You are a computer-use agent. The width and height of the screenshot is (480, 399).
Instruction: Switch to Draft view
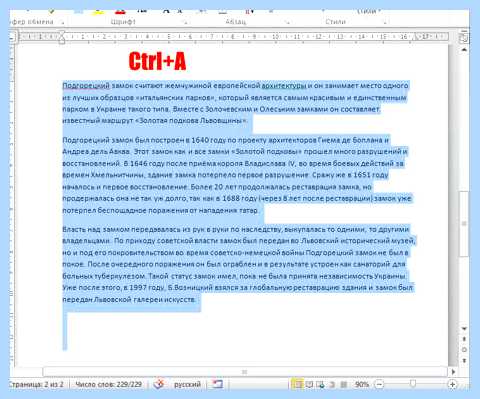point(344,384)
